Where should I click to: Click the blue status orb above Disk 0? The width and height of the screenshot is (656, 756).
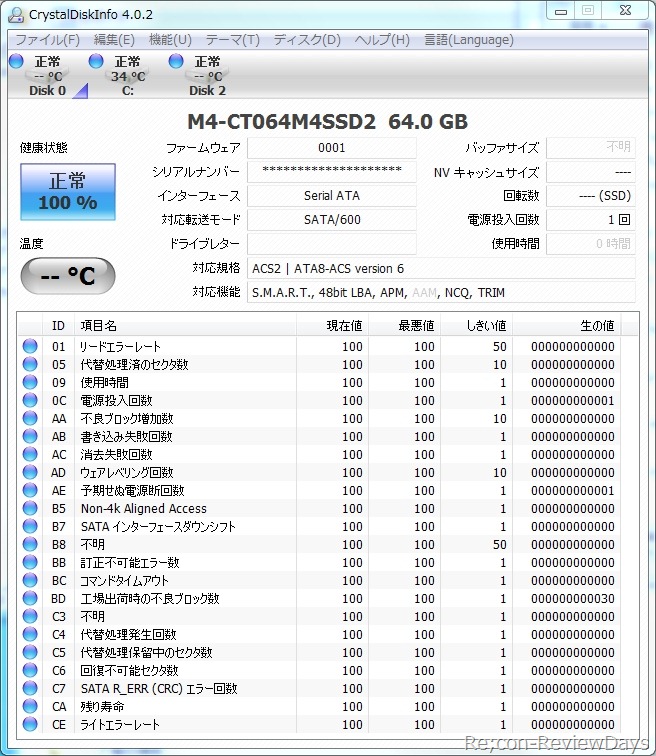(16, 61)
